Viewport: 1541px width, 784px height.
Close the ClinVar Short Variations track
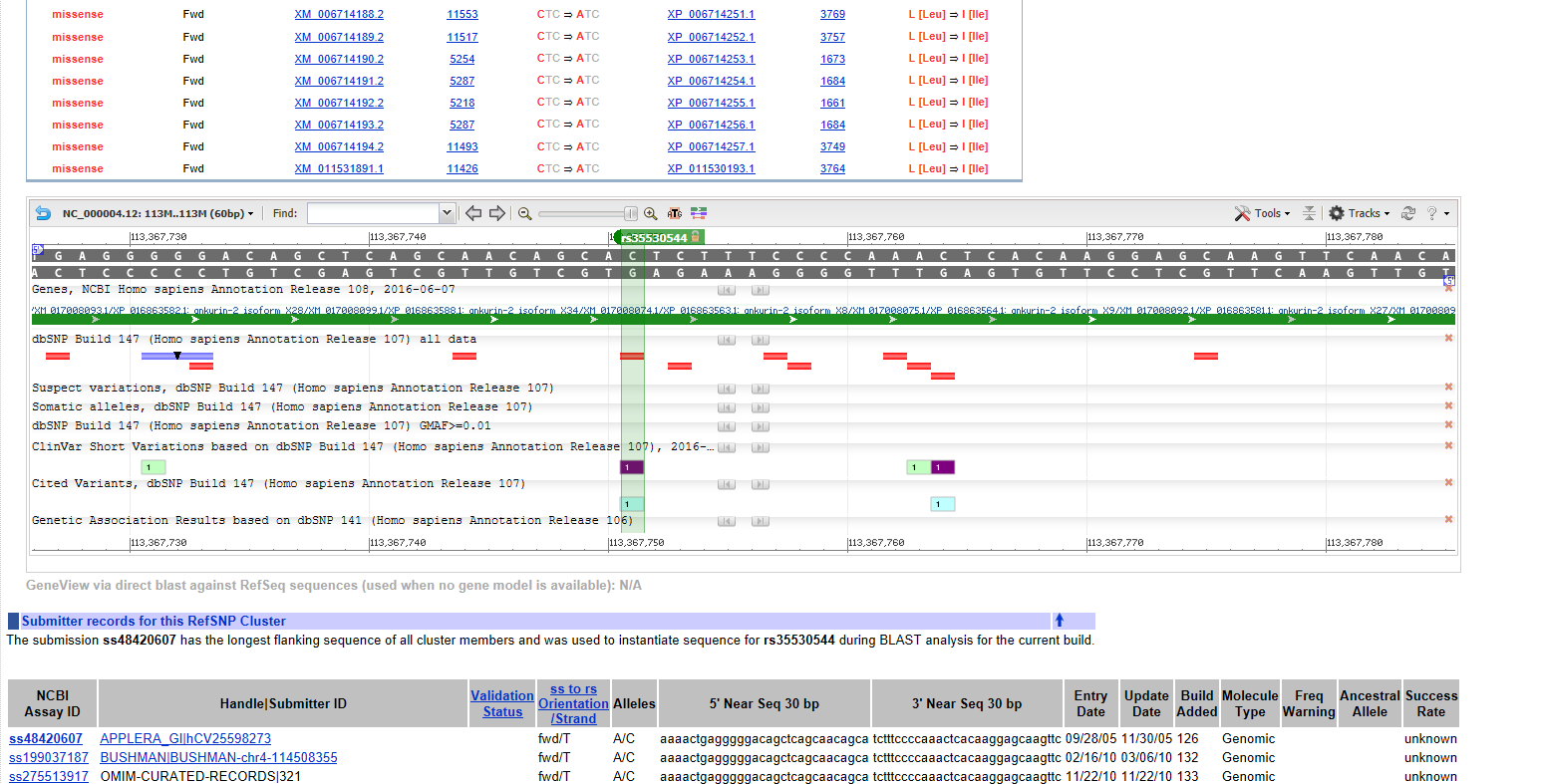click(1449, 446)
